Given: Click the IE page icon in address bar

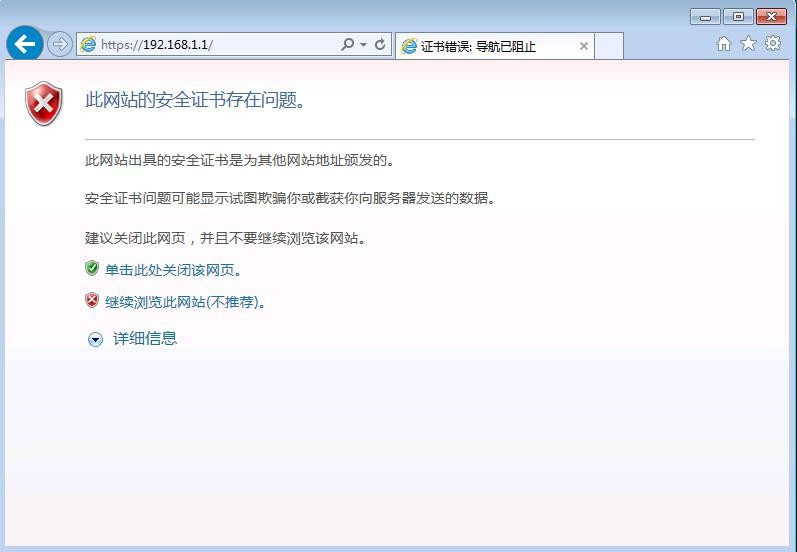Looking at the screenshot, I should coord(88,44).
